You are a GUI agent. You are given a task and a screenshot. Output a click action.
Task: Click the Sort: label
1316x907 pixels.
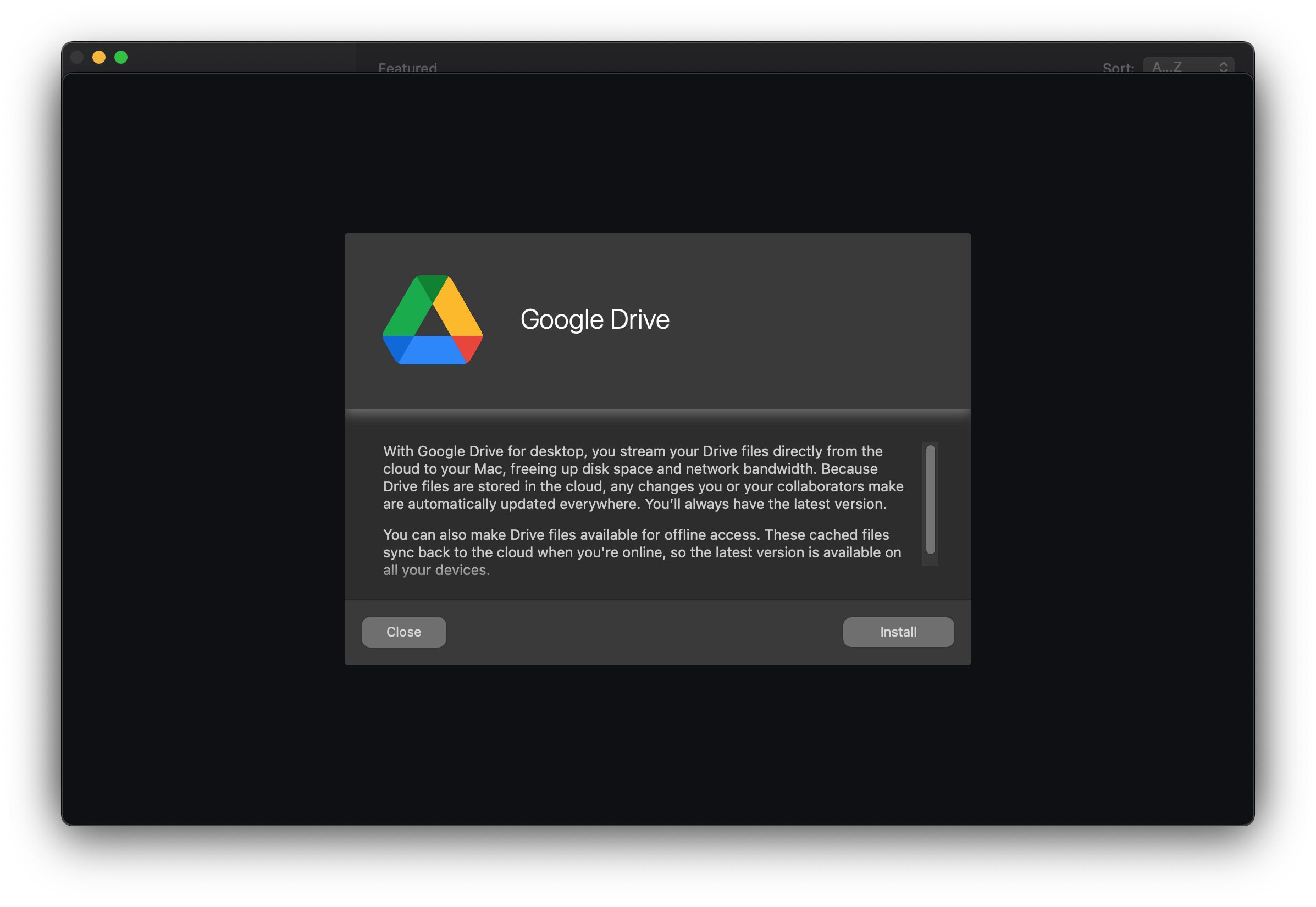point(1117,67)
